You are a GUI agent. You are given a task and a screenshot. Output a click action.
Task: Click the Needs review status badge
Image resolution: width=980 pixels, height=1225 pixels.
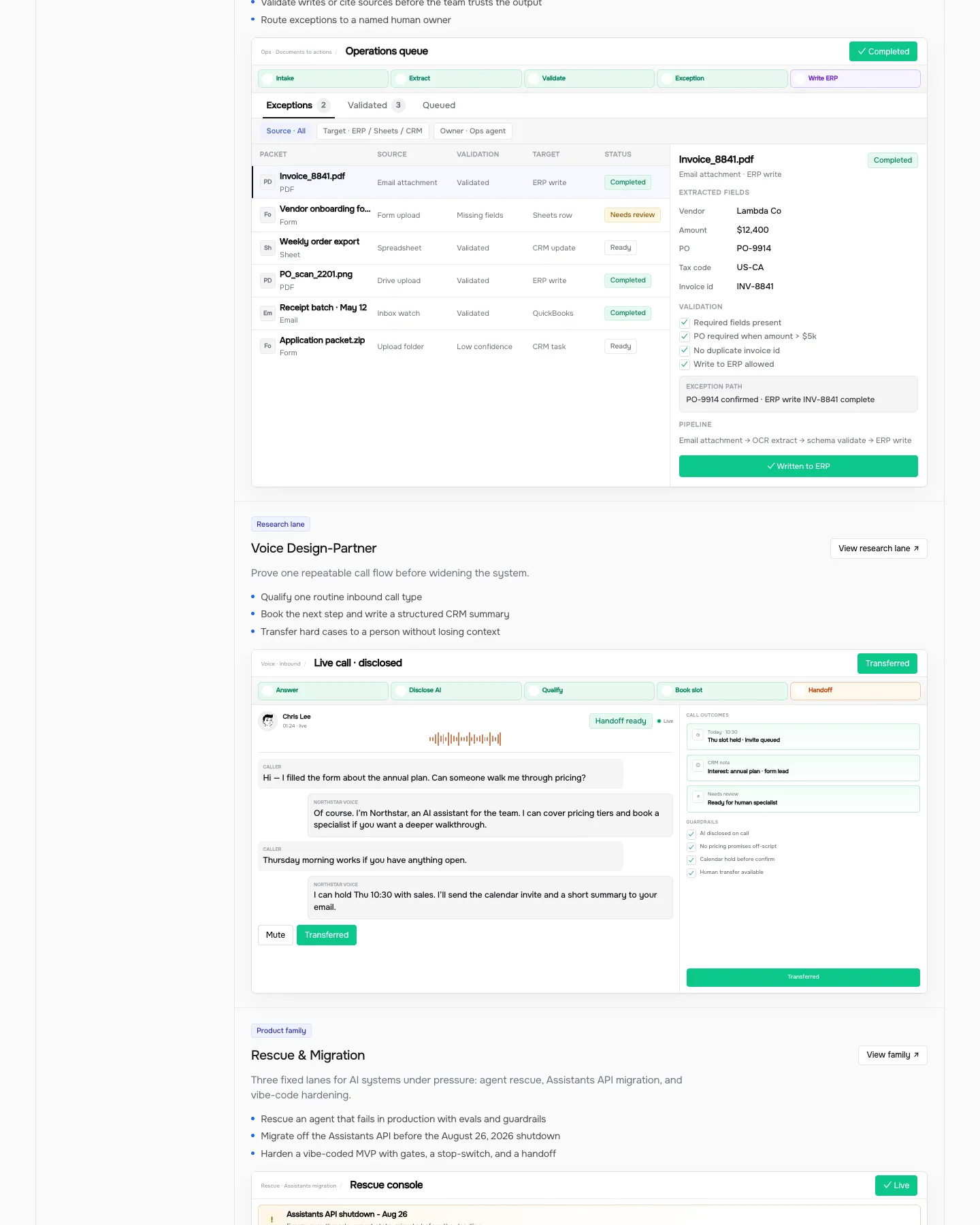(x=632, y=215)
